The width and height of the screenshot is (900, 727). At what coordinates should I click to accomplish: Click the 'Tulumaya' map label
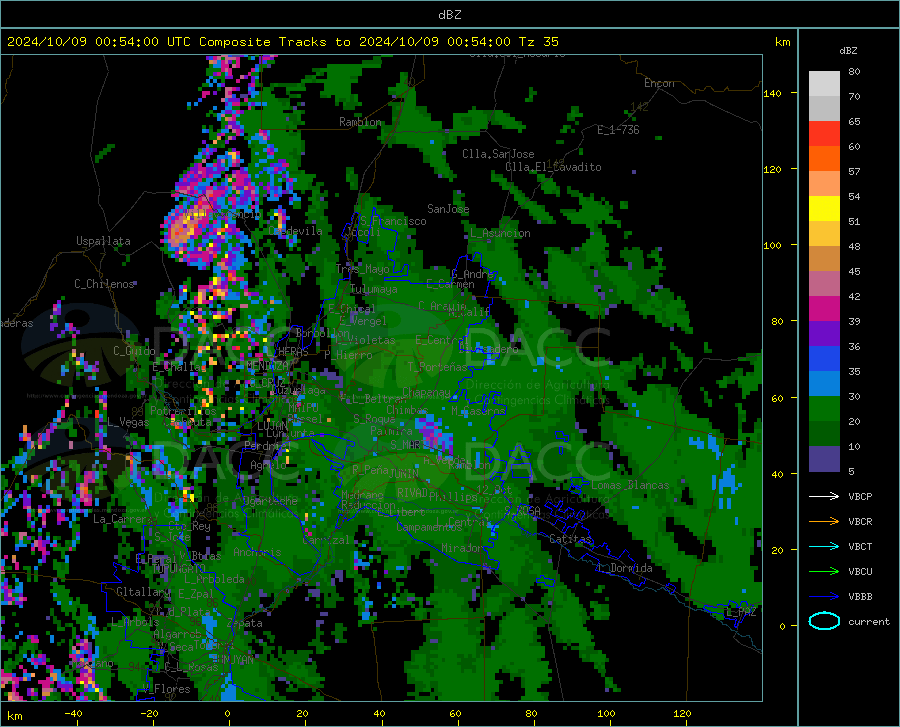(374, 289)
